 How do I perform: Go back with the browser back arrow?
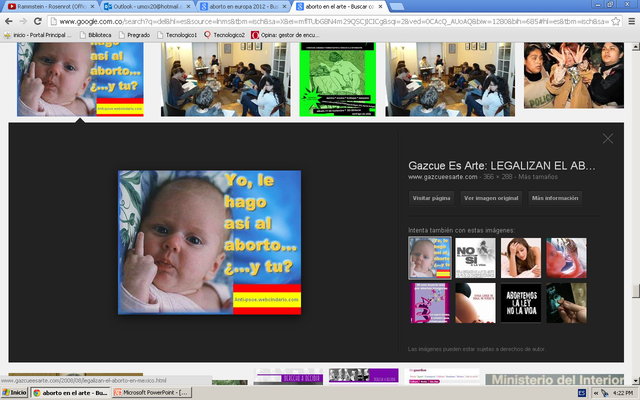pos(9,21)
